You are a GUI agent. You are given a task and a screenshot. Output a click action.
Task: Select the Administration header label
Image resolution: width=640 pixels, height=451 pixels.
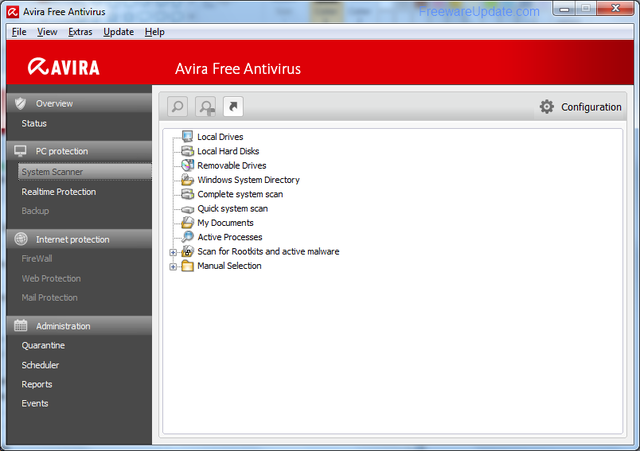coord(63,326)
